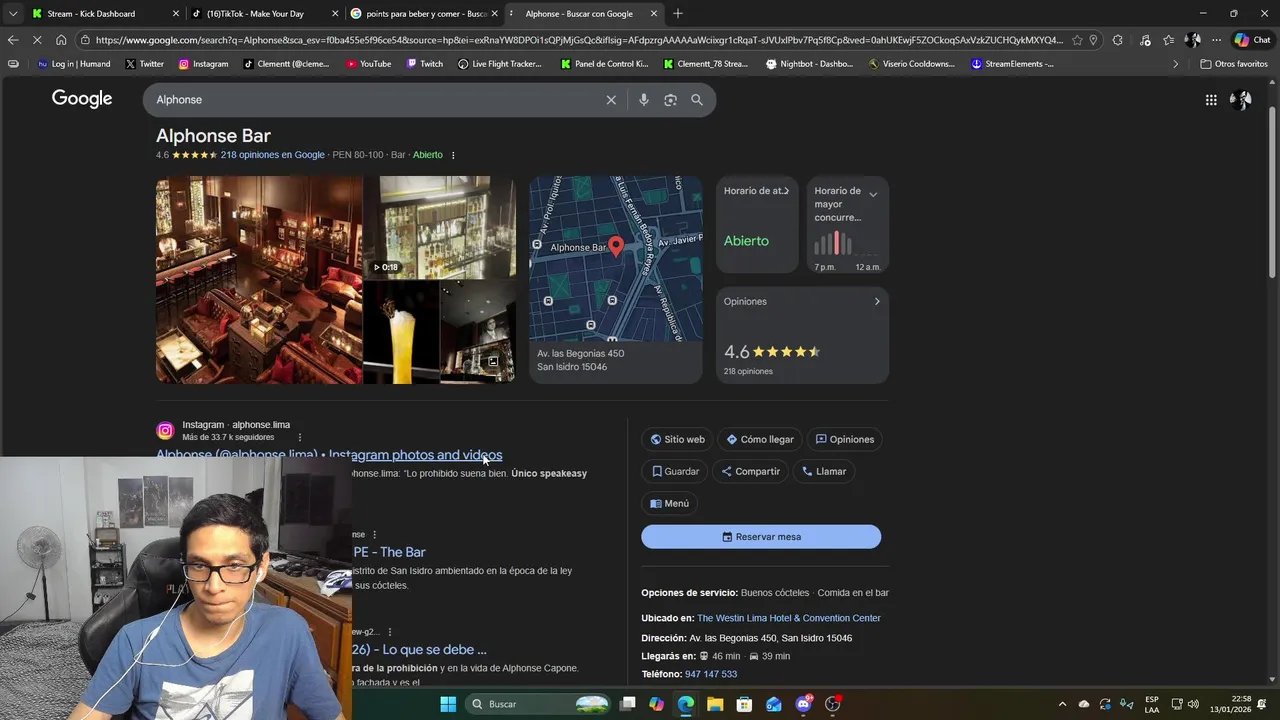
Task: Show more bookmarks bar overflow chevron
Action: (1175, 64)
